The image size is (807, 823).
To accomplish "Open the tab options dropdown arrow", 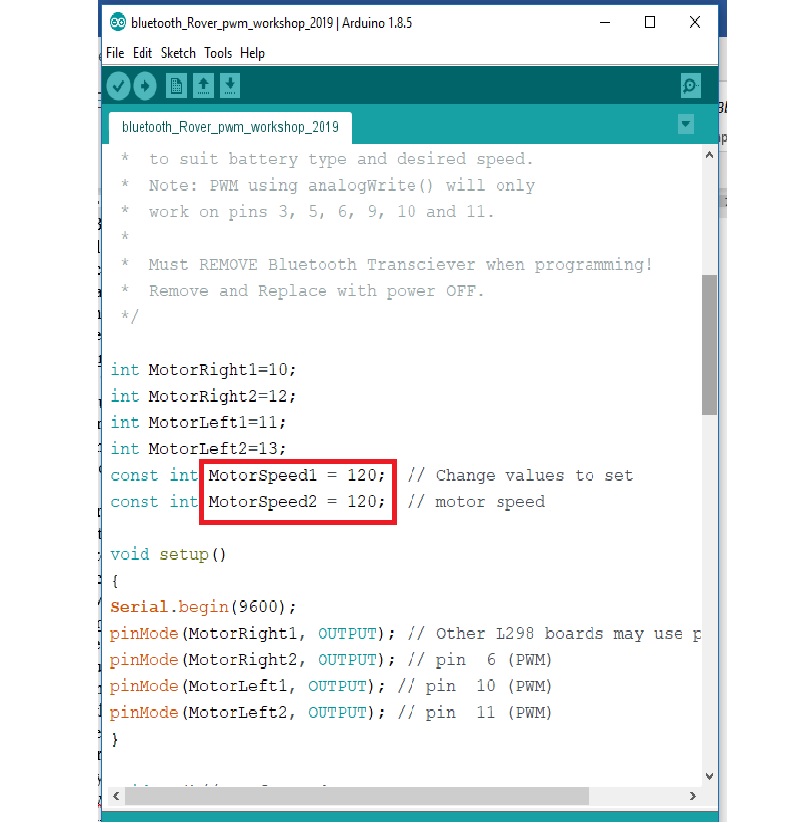I will 686,124.
